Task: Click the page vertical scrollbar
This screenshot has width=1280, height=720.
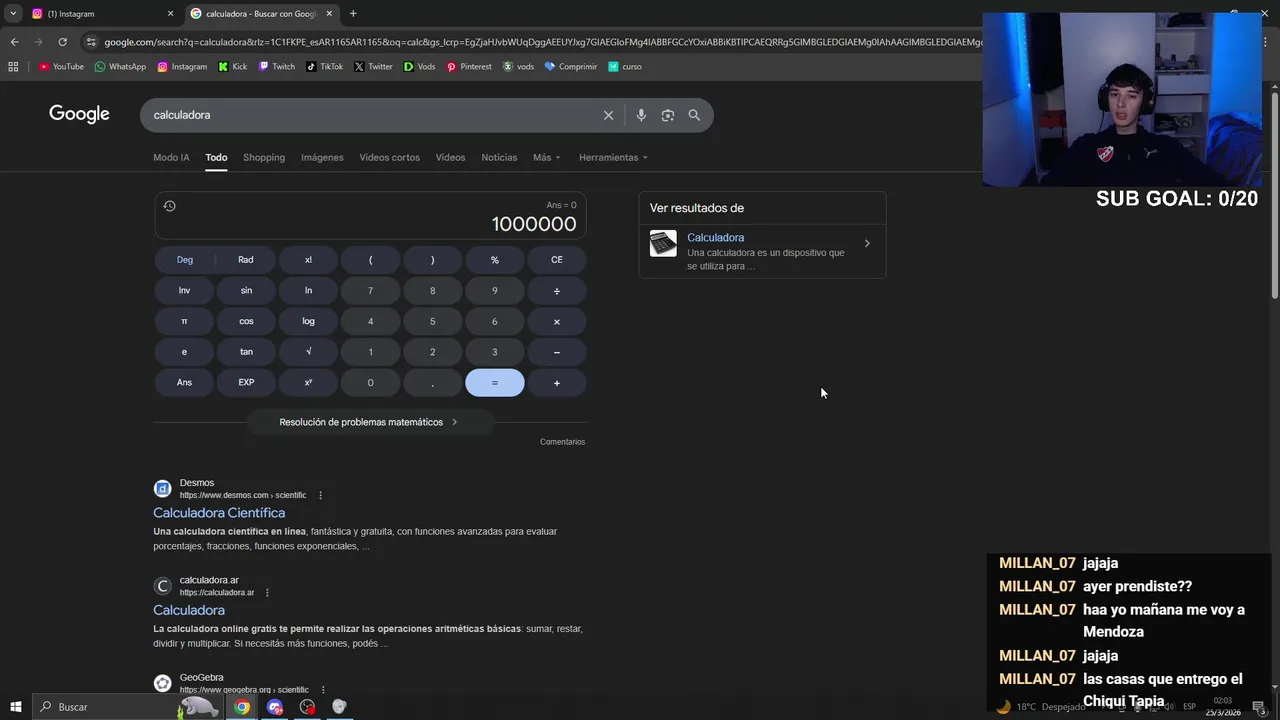Action: 1274,195
